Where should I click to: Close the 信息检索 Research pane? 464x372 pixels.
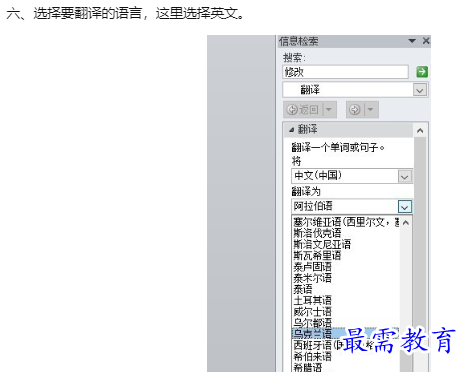click(x=426, y=41)
